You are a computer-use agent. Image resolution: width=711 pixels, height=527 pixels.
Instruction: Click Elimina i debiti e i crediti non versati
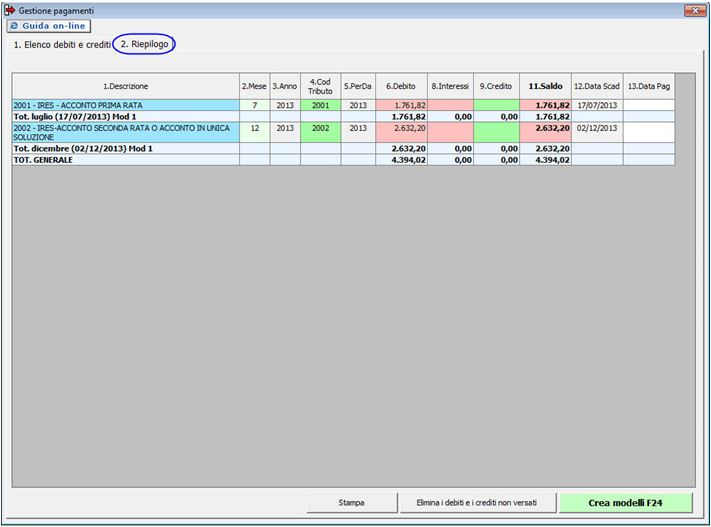(477, 502)
